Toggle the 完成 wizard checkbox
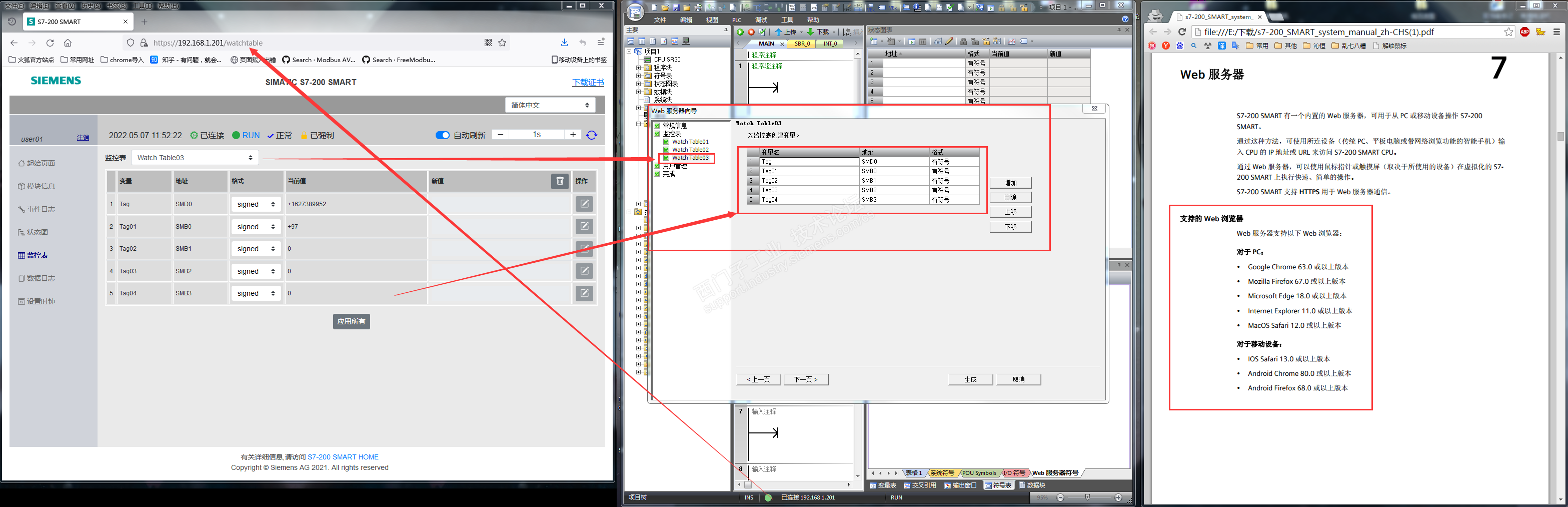Screen dimensions: 1568x507 (x=657, y=174)
